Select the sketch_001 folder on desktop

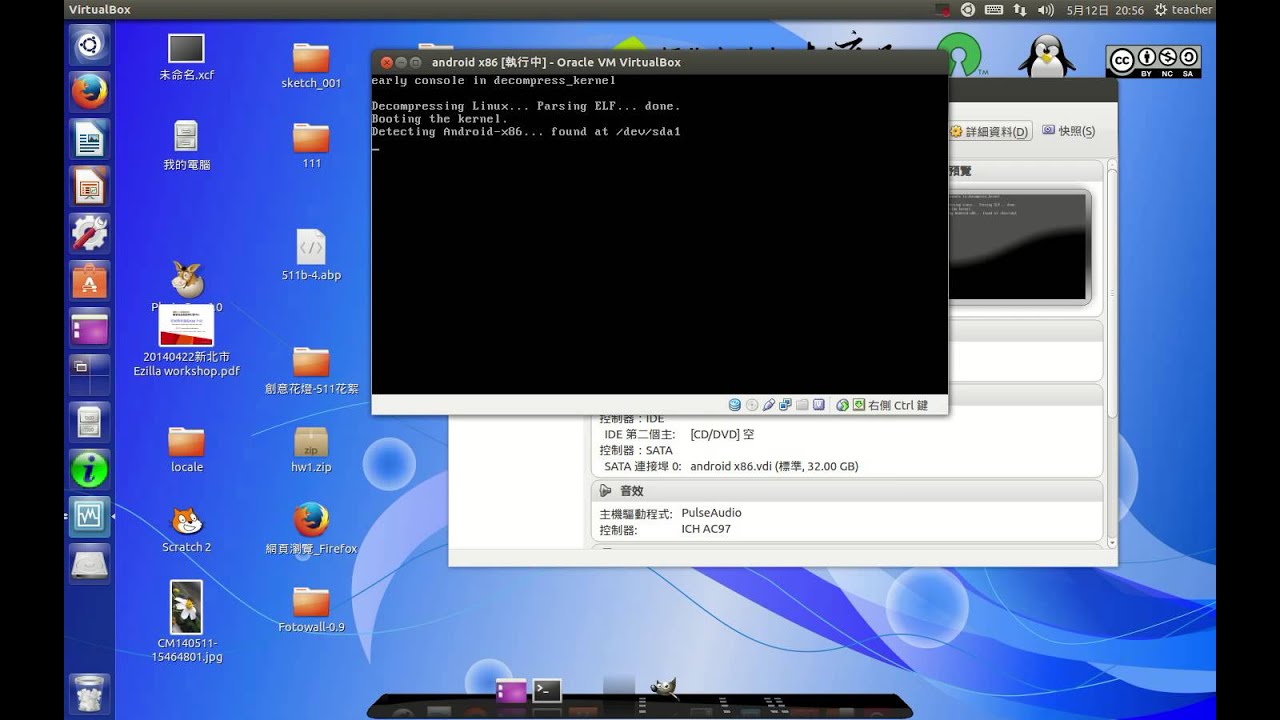(x=311, y=65)
